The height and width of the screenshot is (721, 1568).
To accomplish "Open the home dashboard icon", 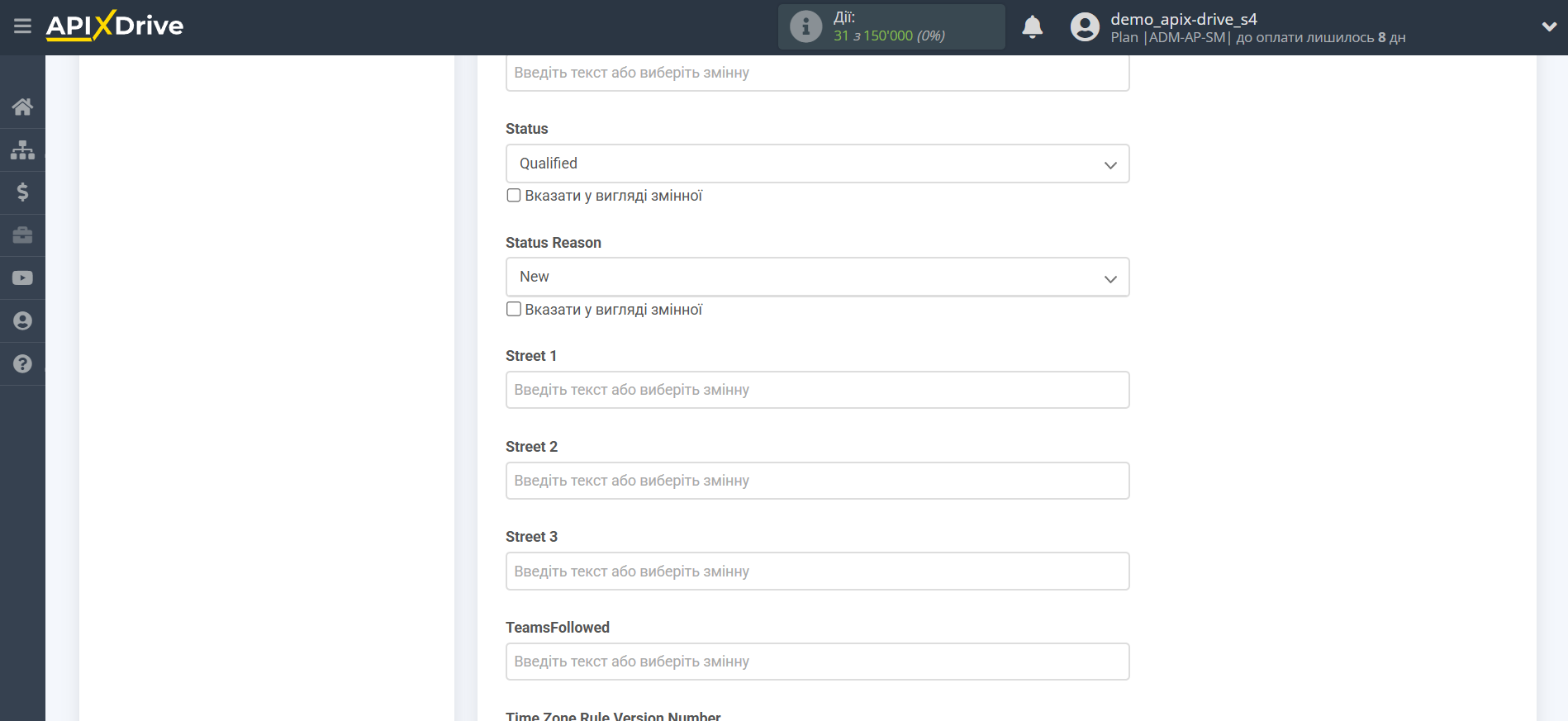I will 22,107.
